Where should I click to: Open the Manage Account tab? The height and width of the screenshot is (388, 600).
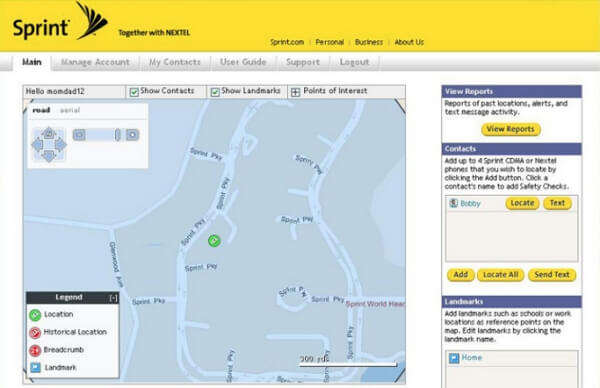[95, 62]
